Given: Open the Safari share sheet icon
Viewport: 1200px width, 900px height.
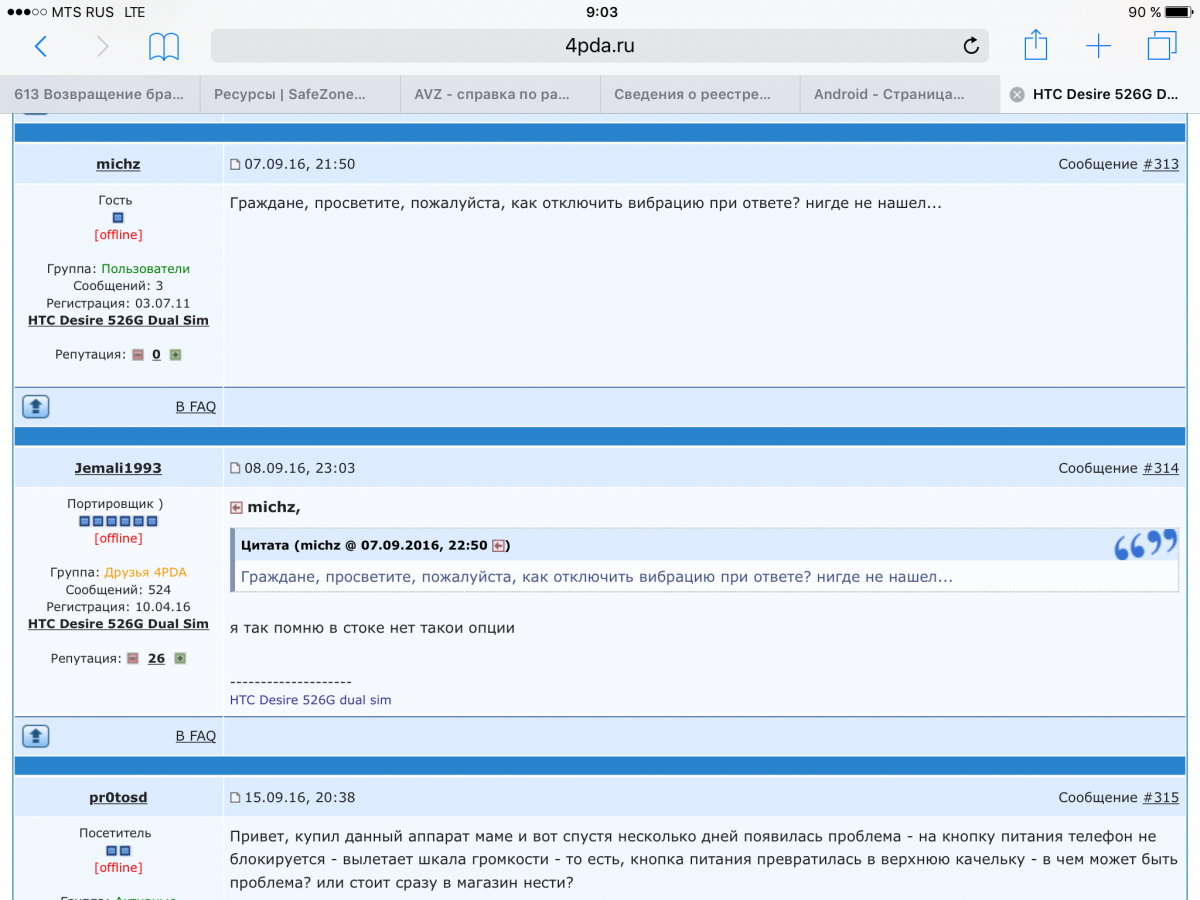Looking at the screenshot, I should (x=1036, y=44).
